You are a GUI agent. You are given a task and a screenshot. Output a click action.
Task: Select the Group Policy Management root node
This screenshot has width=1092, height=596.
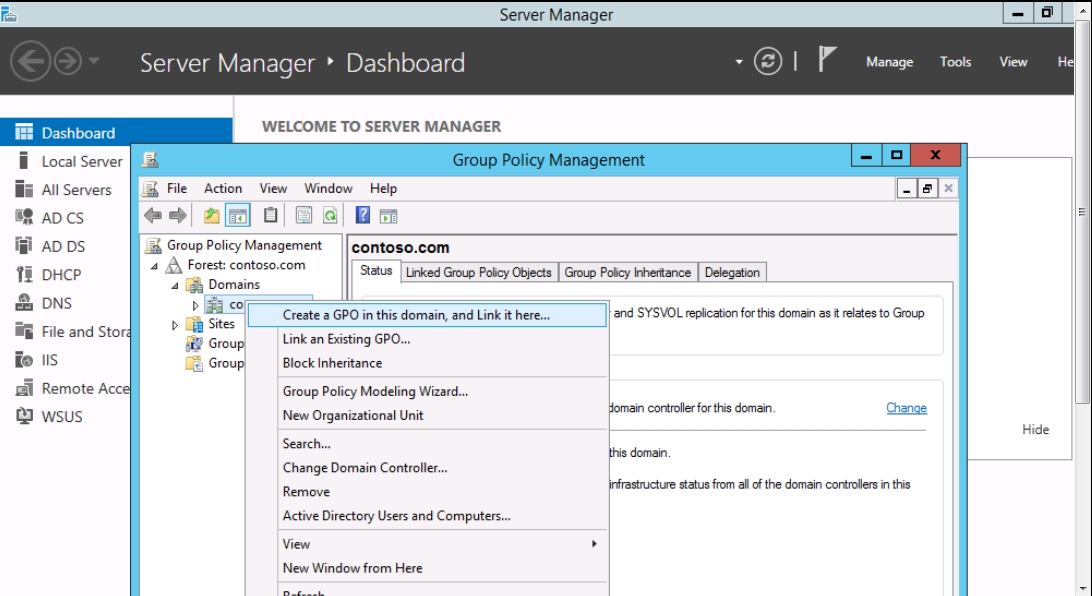coord(244,245)
